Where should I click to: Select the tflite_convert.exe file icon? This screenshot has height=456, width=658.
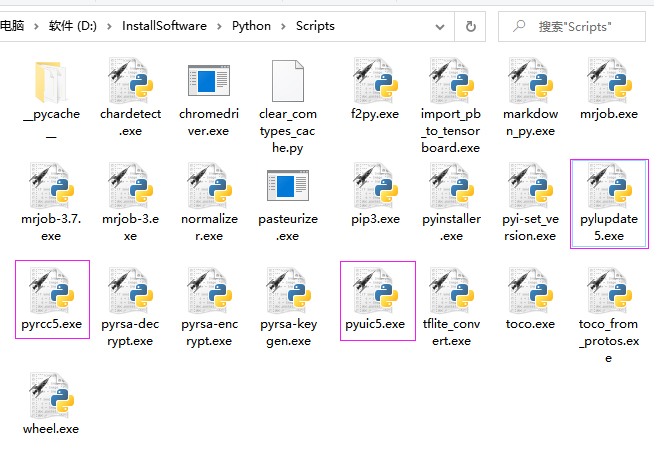(451, 291)
